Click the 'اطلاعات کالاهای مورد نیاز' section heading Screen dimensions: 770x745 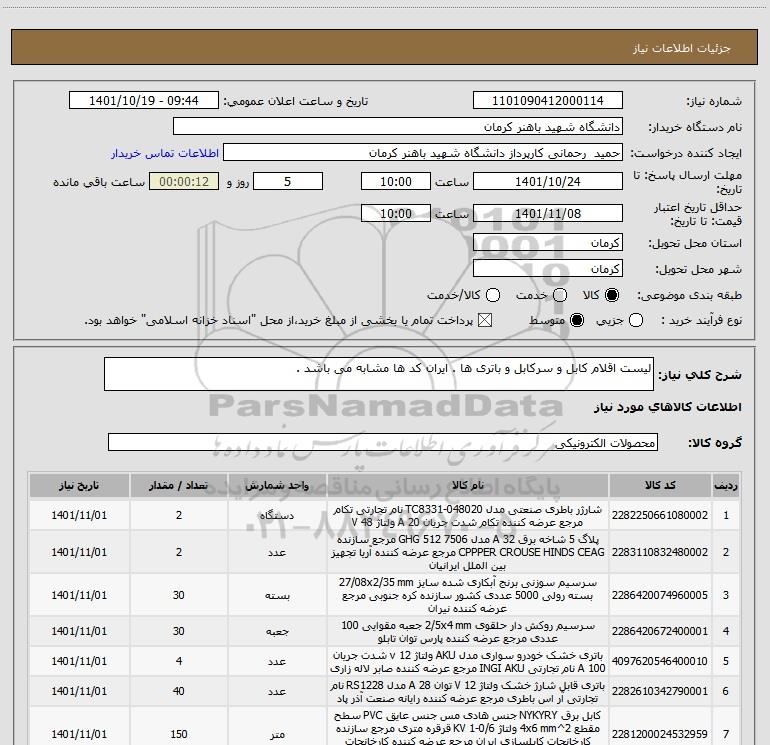[667, 407]
